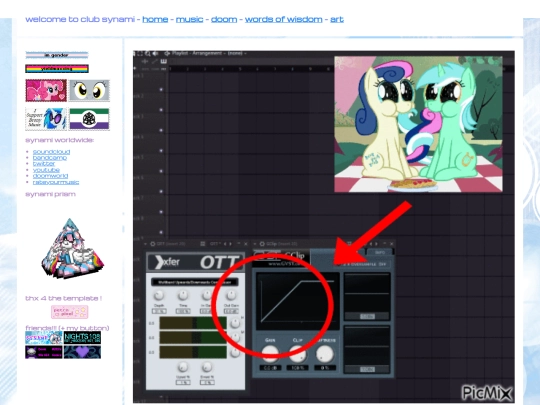
Task: Click the welcome to club synami text
Action: (80, 19)
